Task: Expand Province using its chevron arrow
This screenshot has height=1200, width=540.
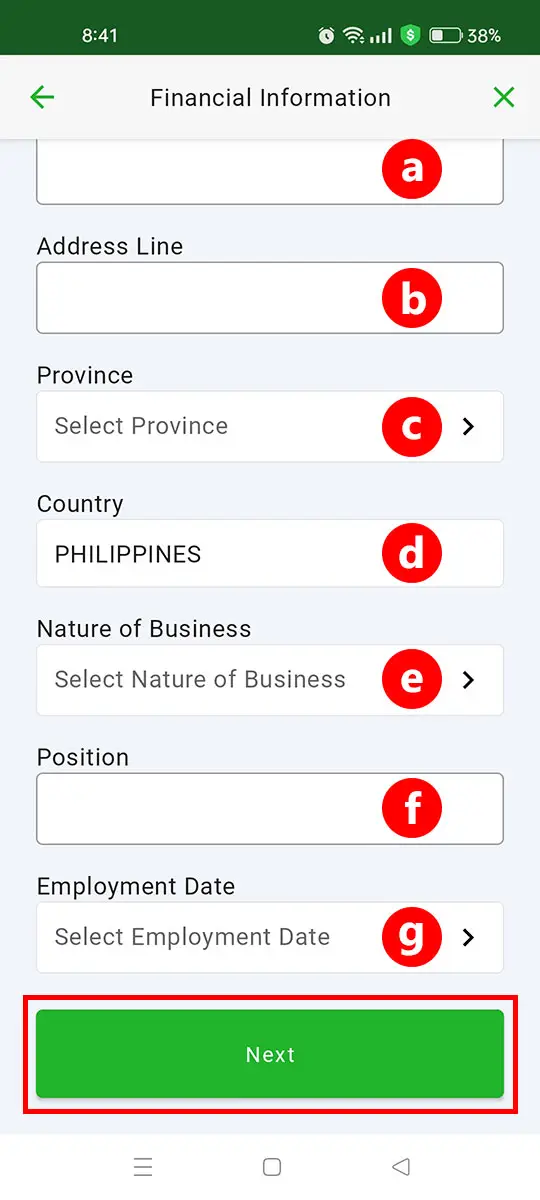Action: [x=468, y=426]
